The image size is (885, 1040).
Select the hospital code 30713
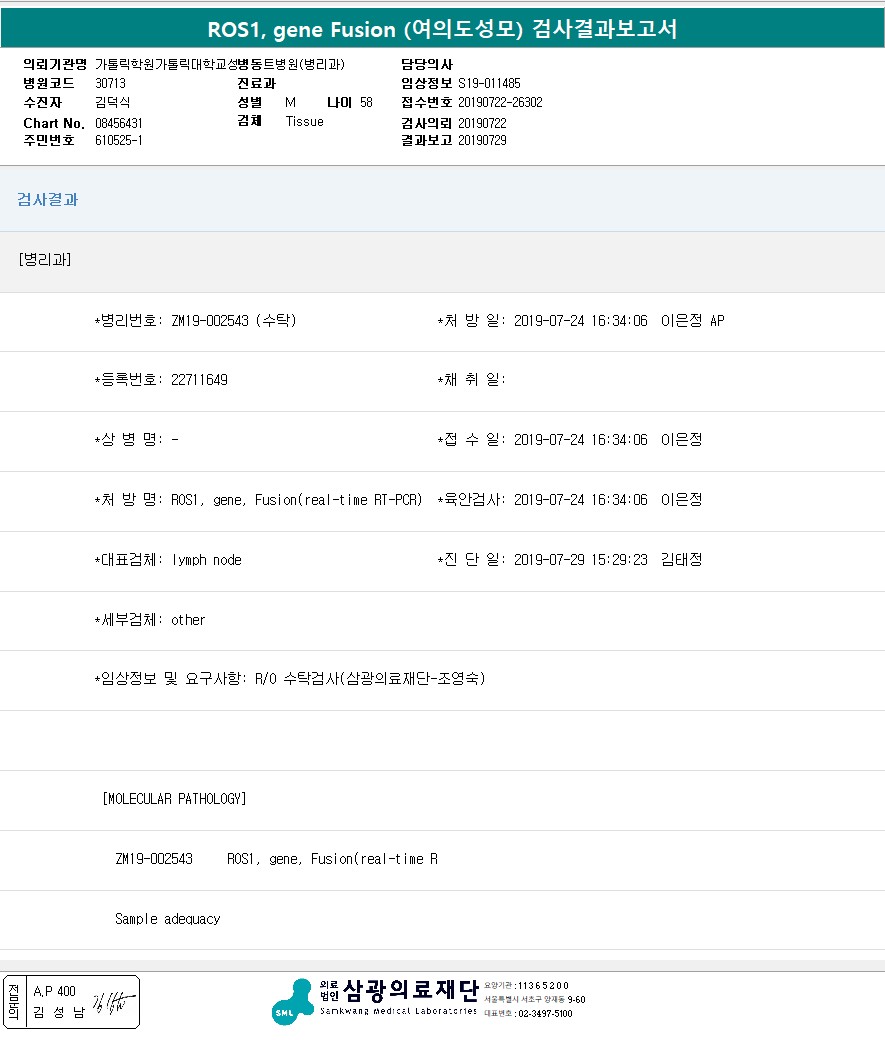[x=110, y=83]
